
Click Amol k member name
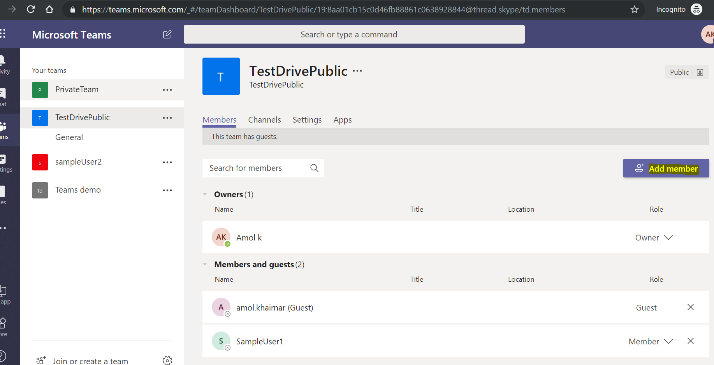tap(249, 237)
